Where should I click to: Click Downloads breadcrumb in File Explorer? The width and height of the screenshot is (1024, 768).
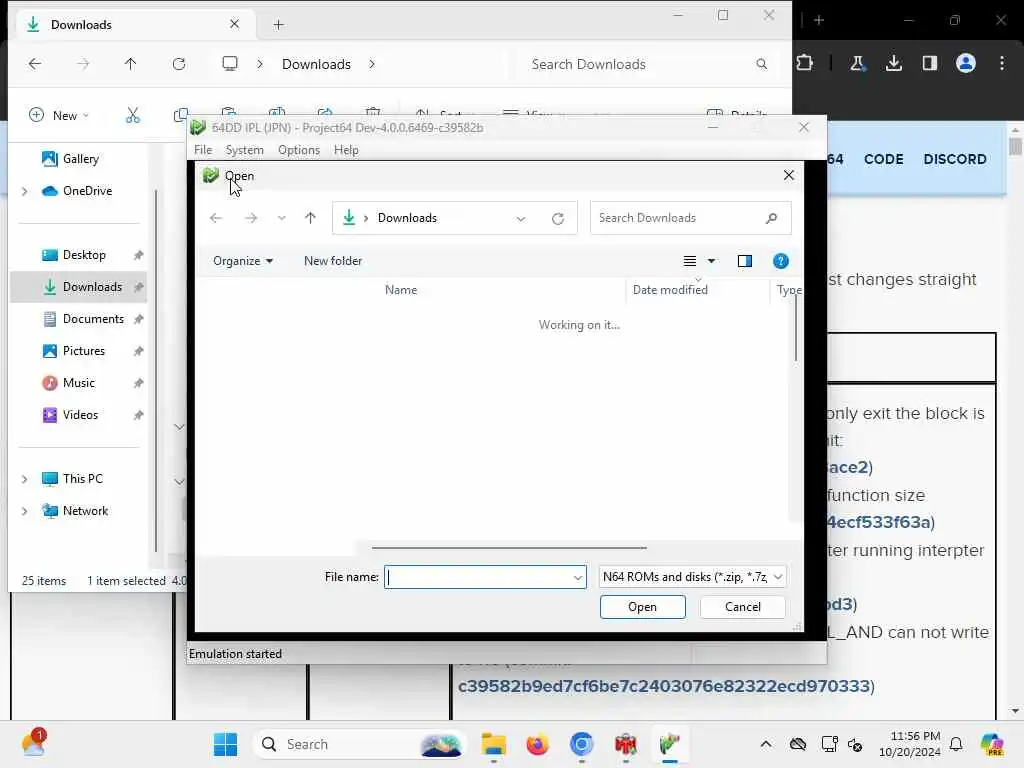tap(316, 64)
